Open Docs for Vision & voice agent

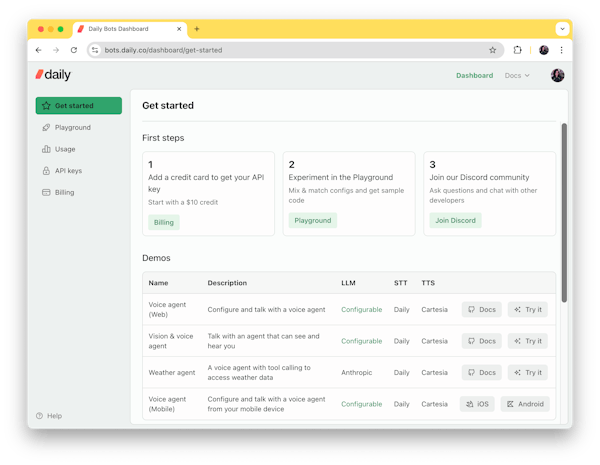(482, 341)
